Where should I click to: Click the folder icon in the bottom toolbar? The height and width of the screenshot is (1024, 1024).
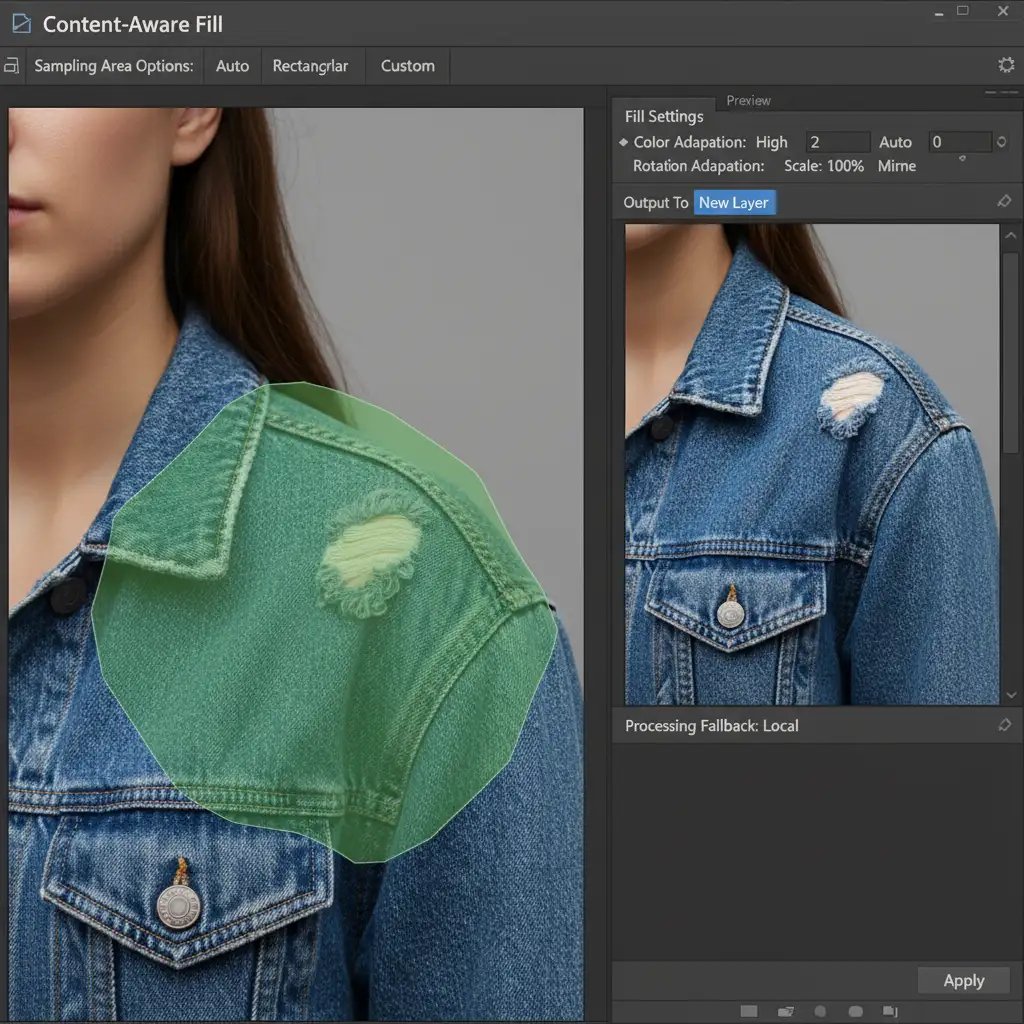(785, 1011)
